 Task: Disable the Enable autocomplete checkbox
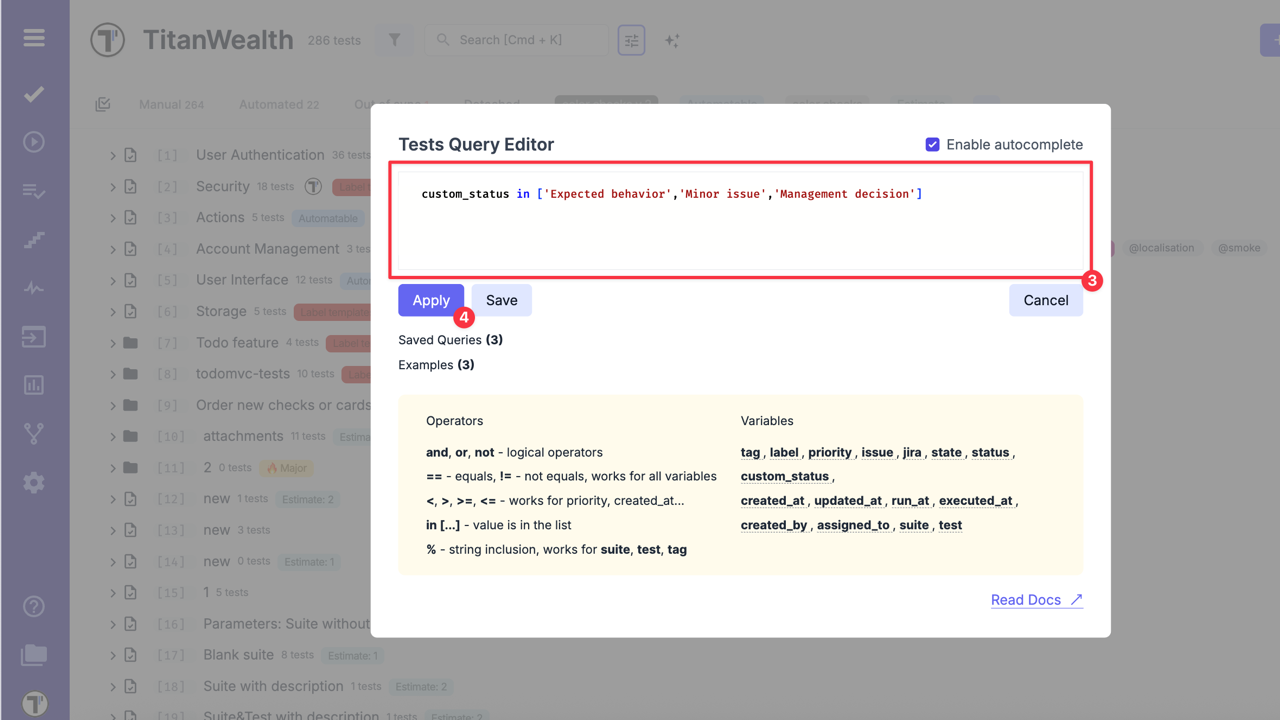(932, 144)
